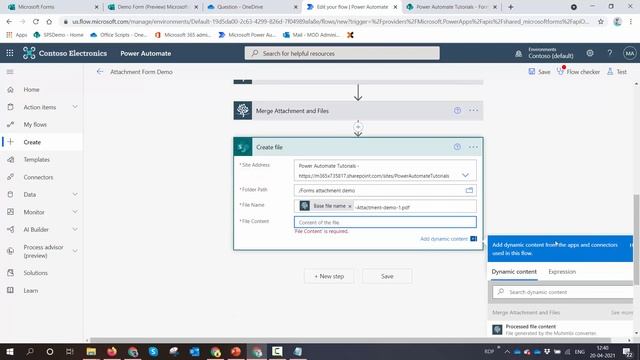Open the help question mark icon
Image resolution: width=640 pixels, height=360 pixels.
(x=609, y=53)
